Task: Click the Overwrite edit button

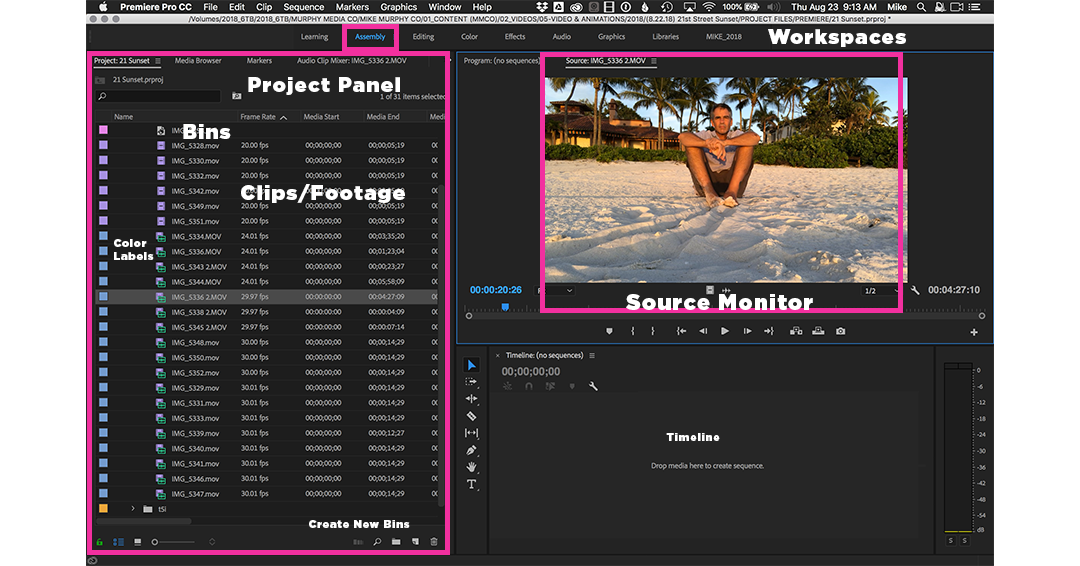Action: pyautogui.click(x=818, y=331)
